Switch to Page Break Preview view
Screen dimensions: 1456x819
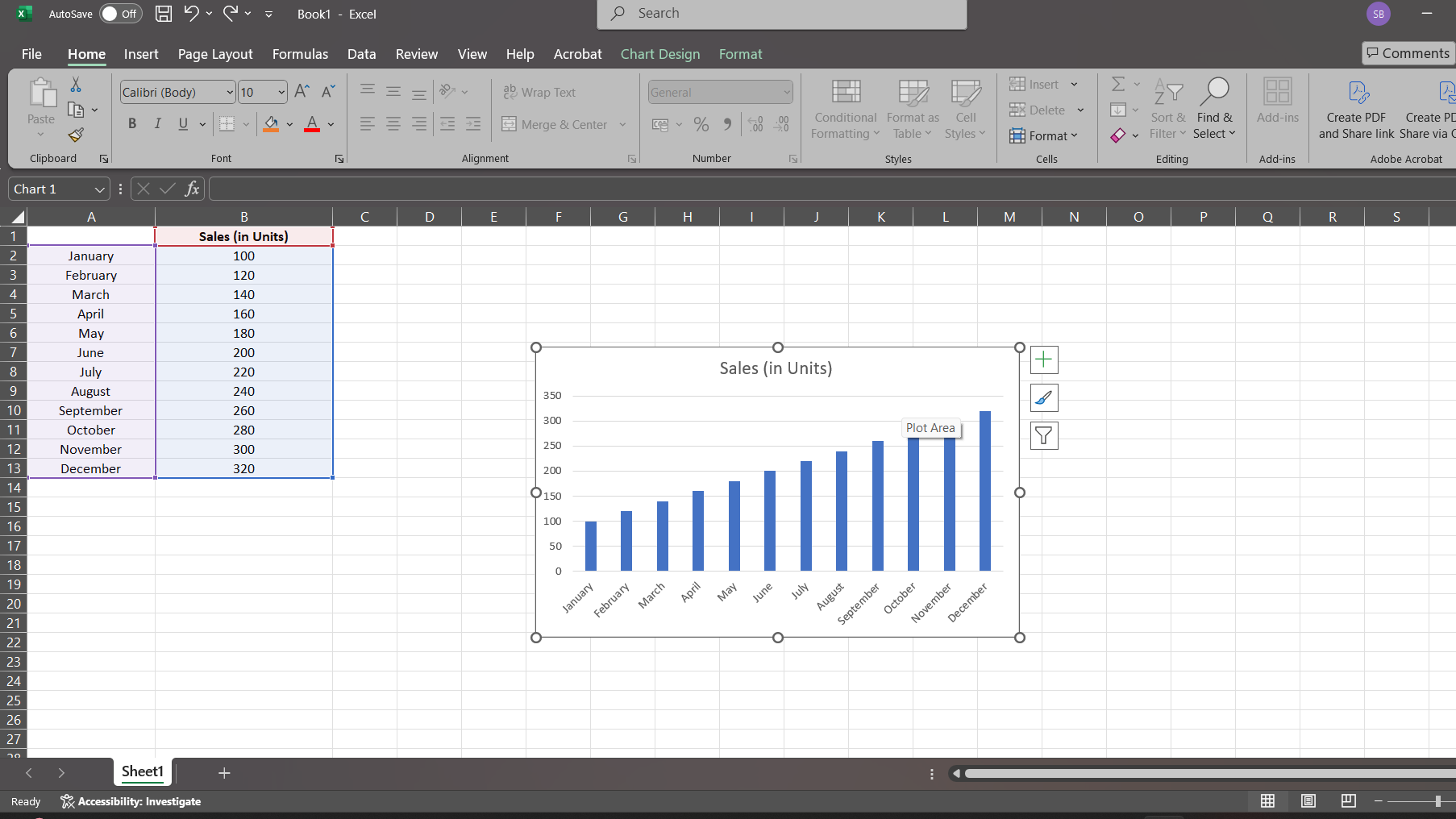[1348, 800]
